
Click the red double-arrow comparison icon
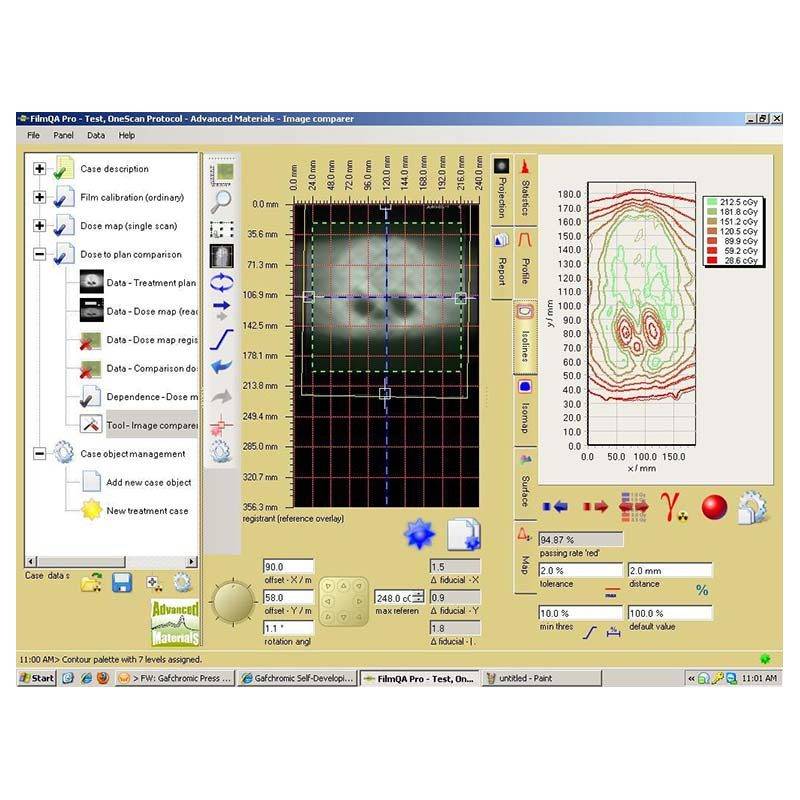pos(633,507)
